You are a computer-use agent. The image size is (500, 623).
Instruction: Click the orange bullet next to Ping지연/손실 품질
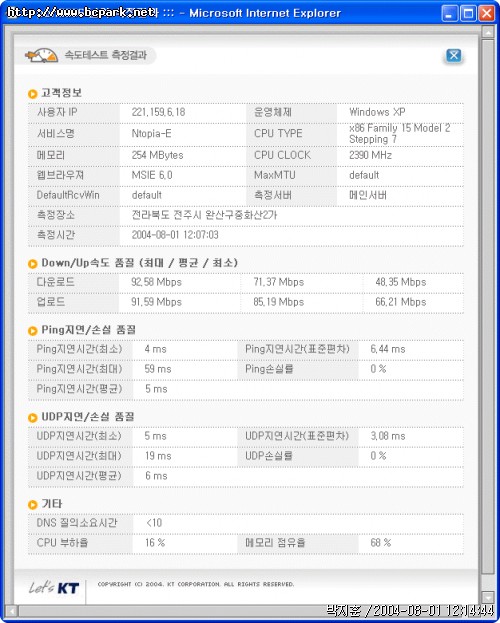33,331
